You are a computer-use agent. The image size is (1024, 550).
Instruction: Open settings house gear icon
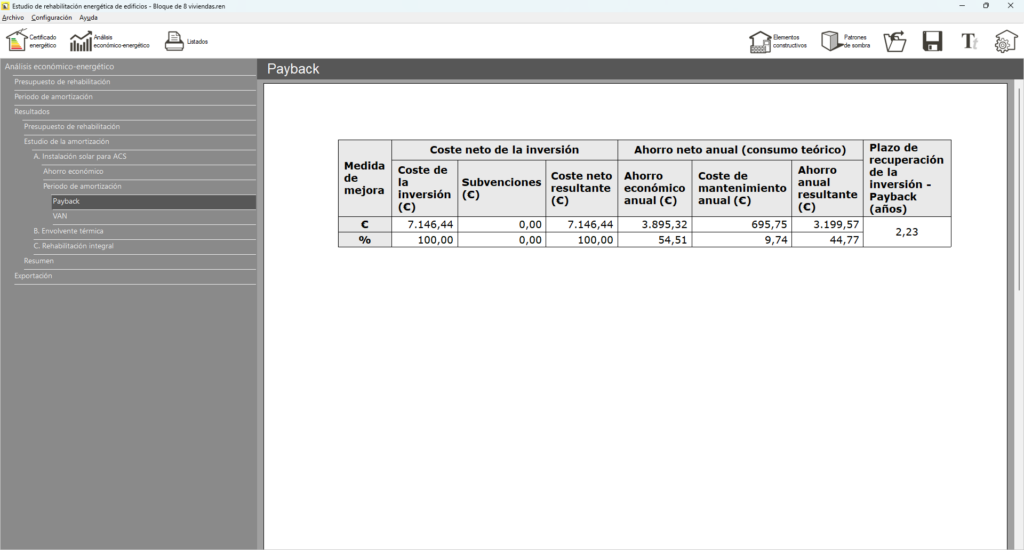1006,41
